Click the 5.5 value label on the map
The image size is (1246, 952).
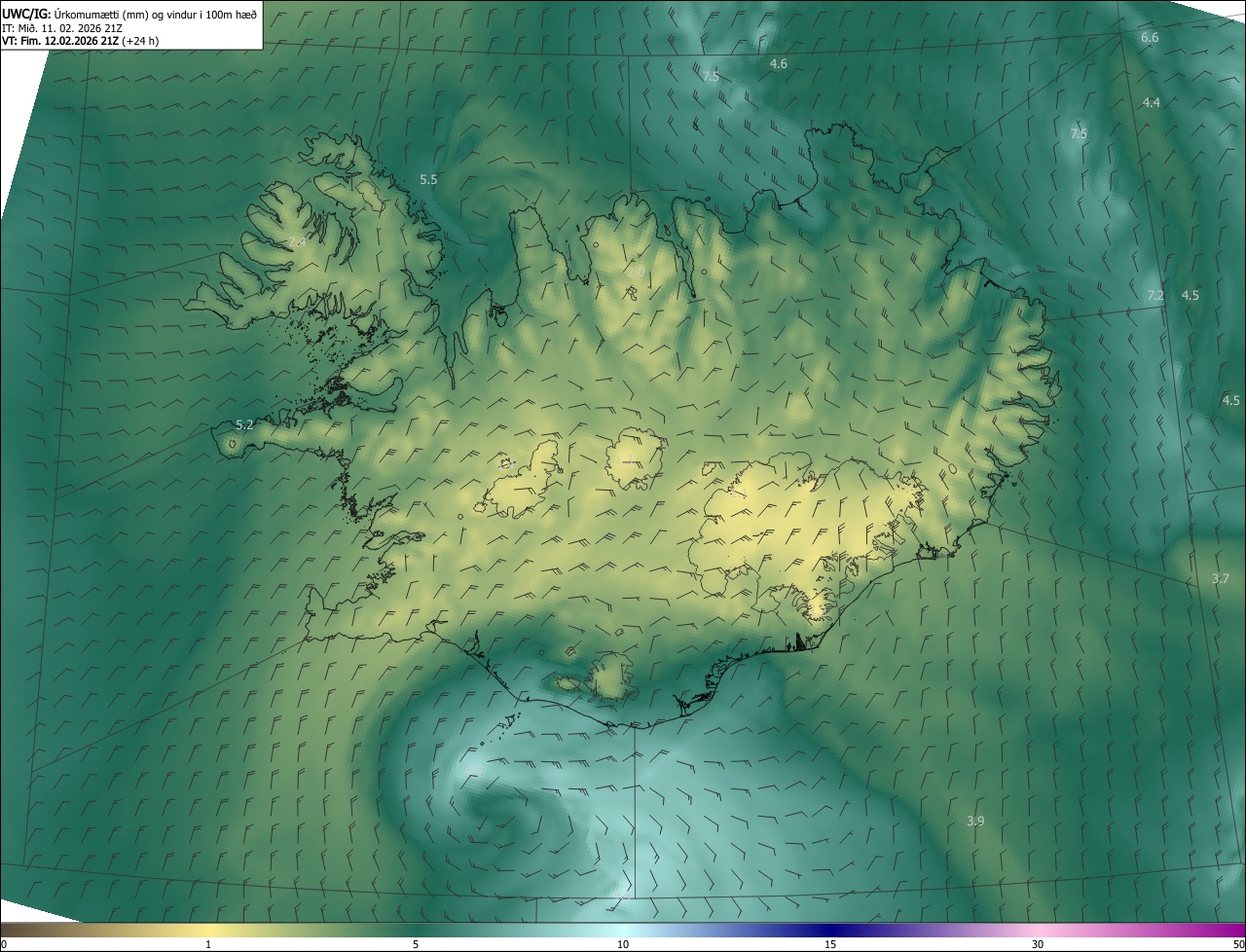tap(428, 180)
